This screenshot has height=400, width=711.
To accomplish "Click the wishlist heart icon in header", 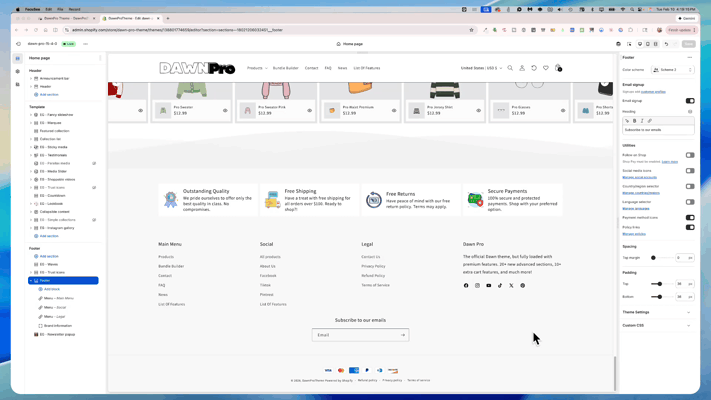I will tap(546, 68).
